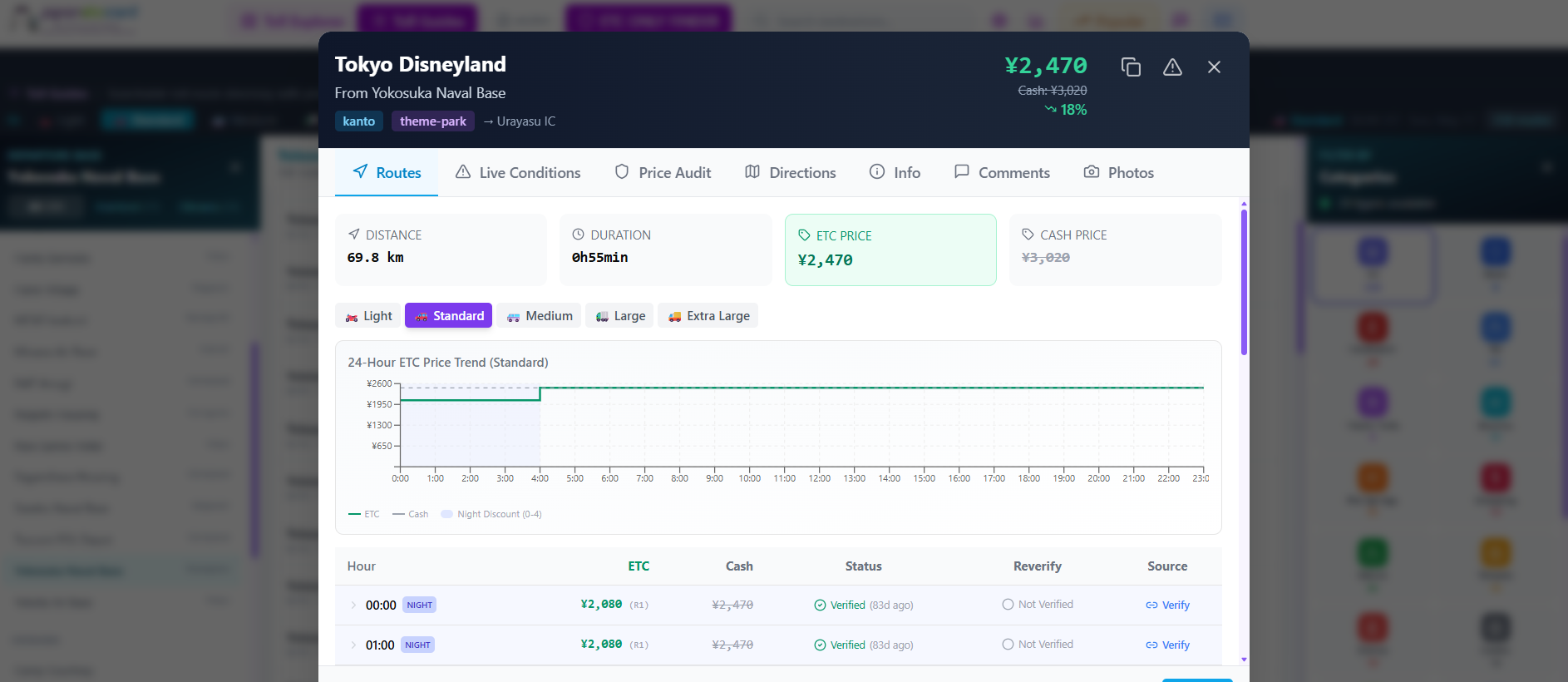Choose the Standard vehicle class
This screenshot has width=1568, height=682.
tap(449, 316)
